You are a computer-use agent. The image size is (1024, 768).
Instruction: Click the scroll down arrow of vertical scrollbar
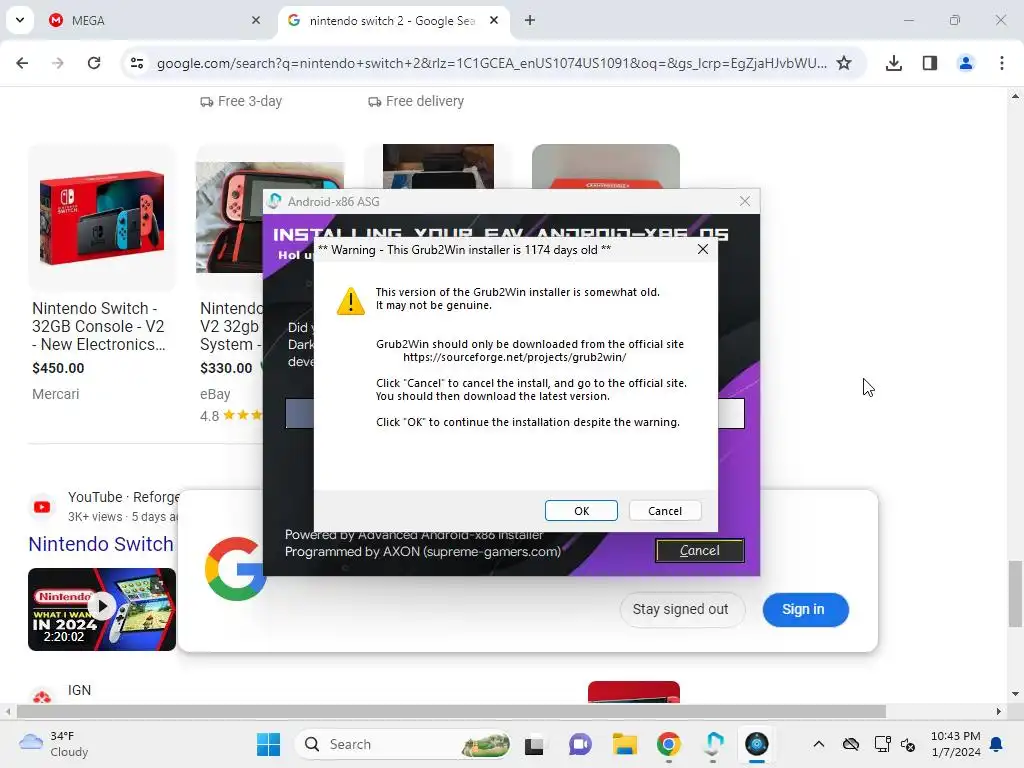1015,694
